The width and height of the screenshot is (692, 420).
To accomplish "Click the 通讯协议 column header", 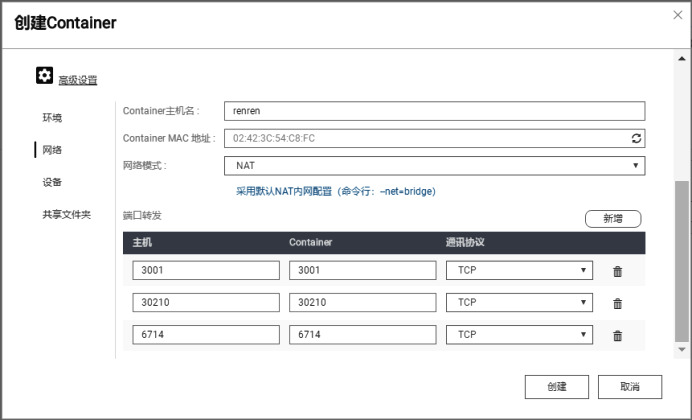I will point(465,242).
